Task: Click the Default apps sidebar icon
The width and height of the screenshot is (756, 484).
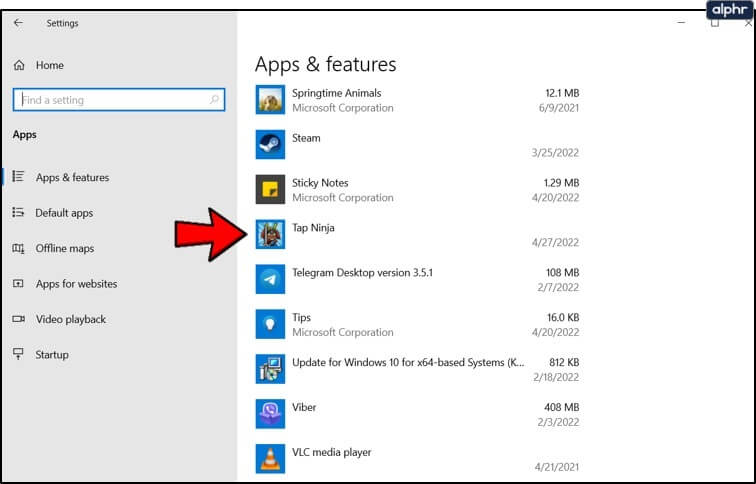Action: 18,212
